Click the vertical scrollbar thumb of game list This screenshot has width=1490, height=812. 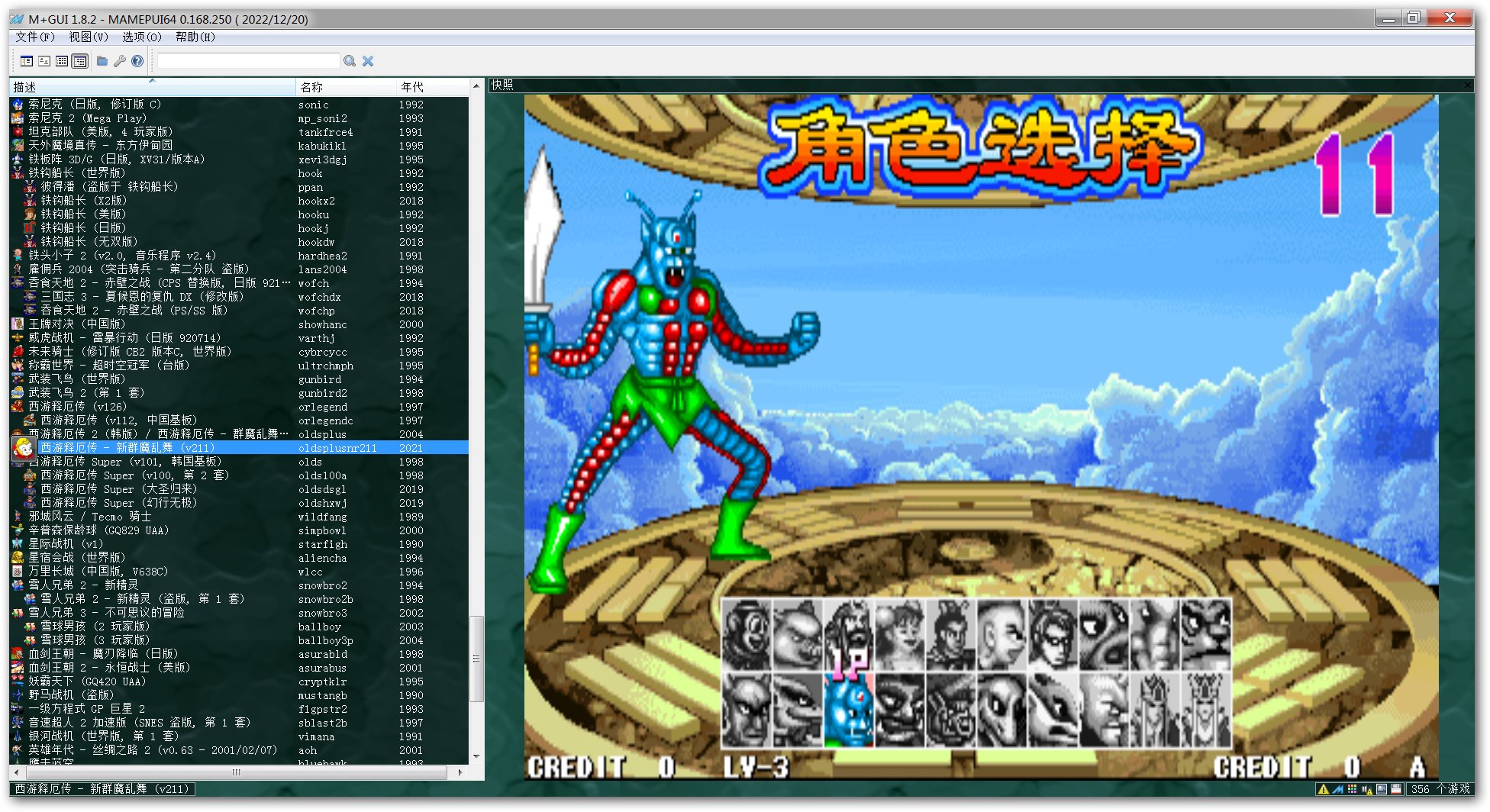[x=476, y=659]
